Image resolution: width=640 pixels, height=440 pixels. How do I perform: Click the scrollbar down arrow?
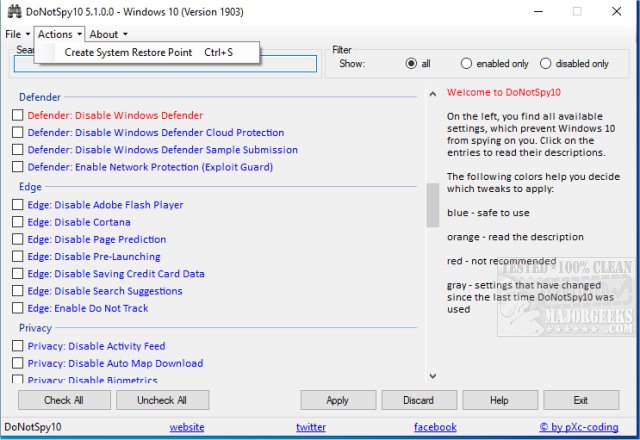[x=433, y=376]
